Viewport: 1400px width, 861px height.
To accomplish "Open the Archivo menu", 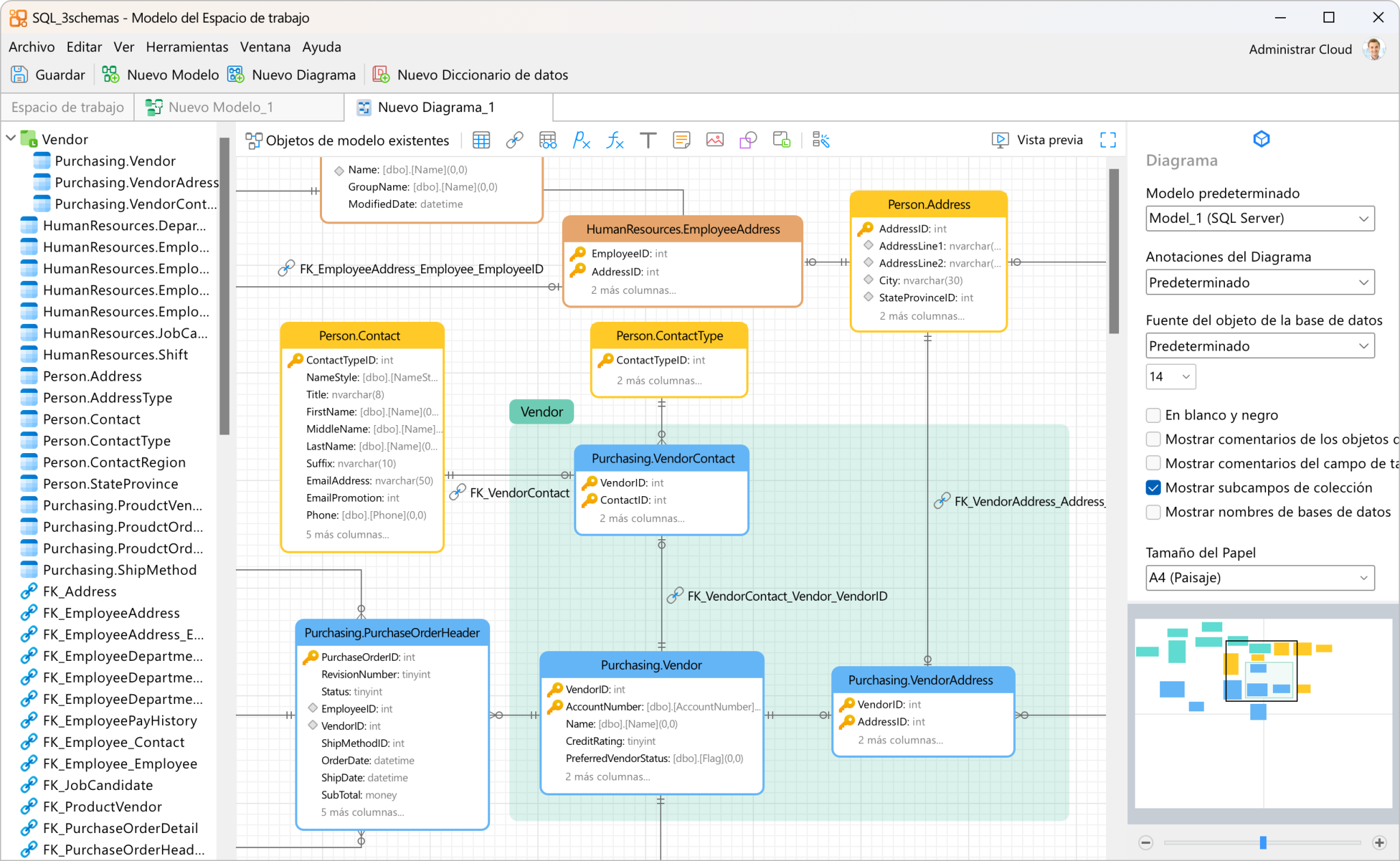I will [31, 47].
